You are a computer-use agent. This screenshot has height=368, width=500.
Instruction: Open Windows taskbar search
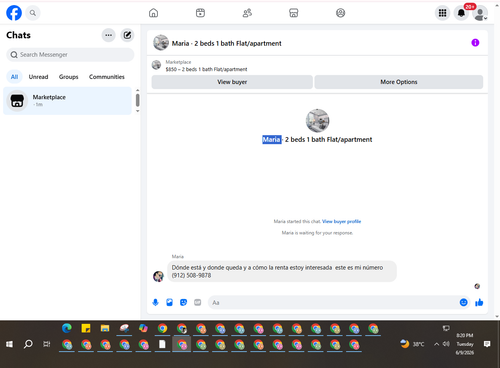pos(28,344)
